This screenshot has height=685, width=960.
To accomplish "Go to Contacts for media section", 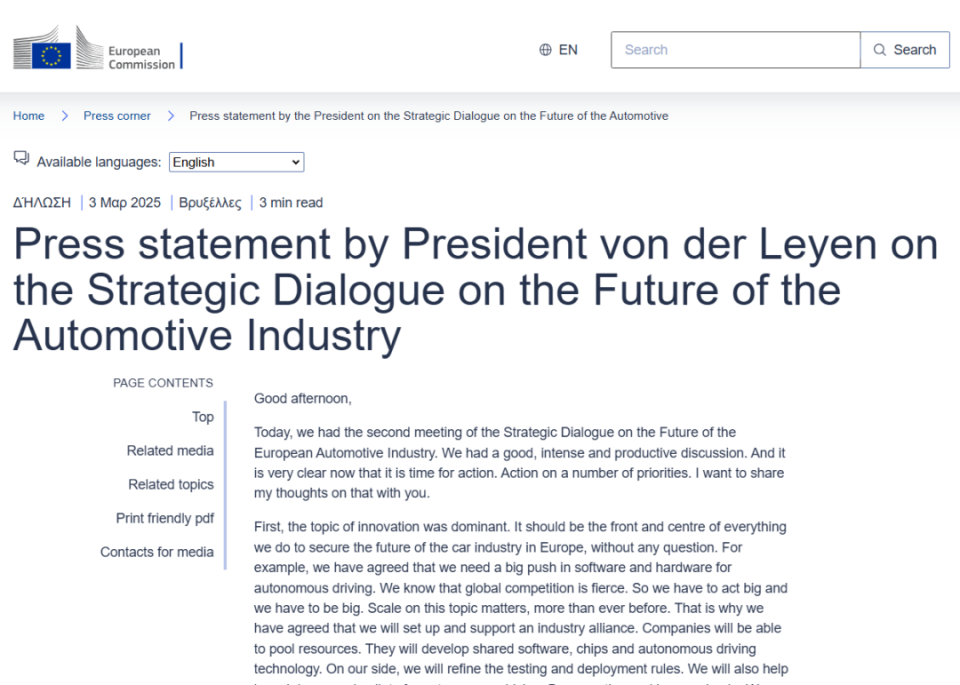I will pyautogui.click(x=157, y=552).
